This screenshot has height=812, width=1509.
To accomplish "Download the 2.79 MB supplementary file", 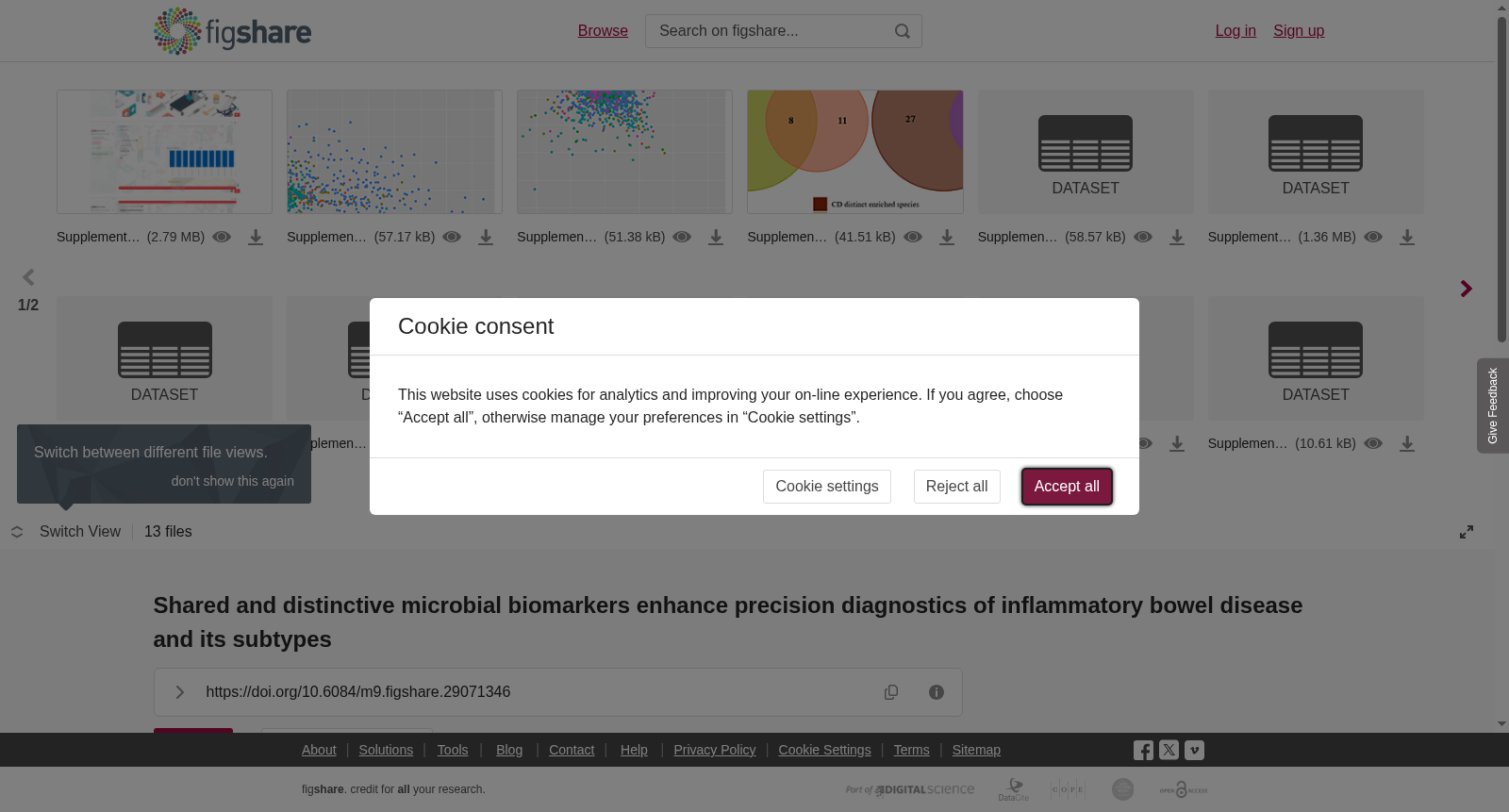I will click(x=256, y=238).
